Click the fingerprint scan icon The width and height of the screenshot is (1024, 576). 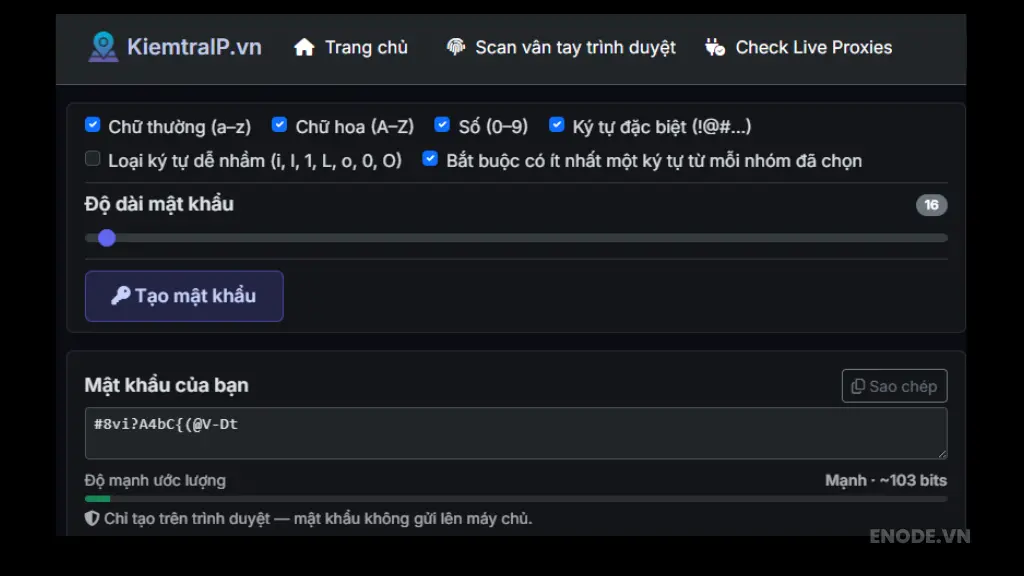[456, 47]
